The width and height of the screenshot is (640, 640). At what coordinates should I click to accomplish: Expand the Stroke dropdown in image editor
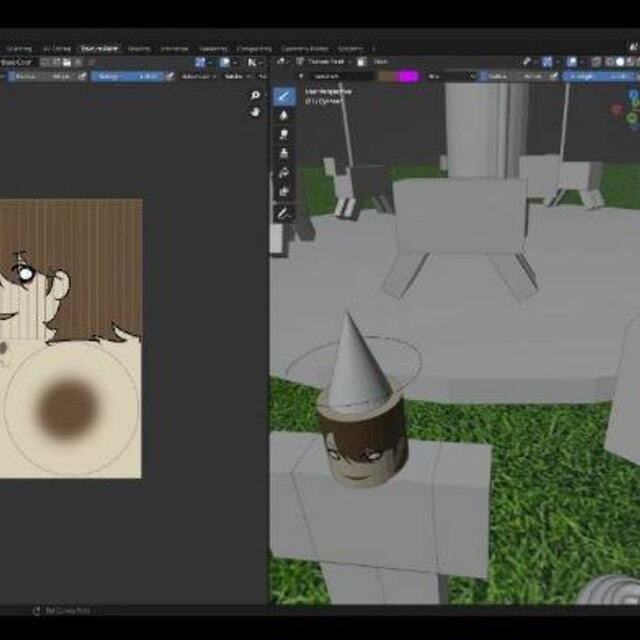point(237,76)
